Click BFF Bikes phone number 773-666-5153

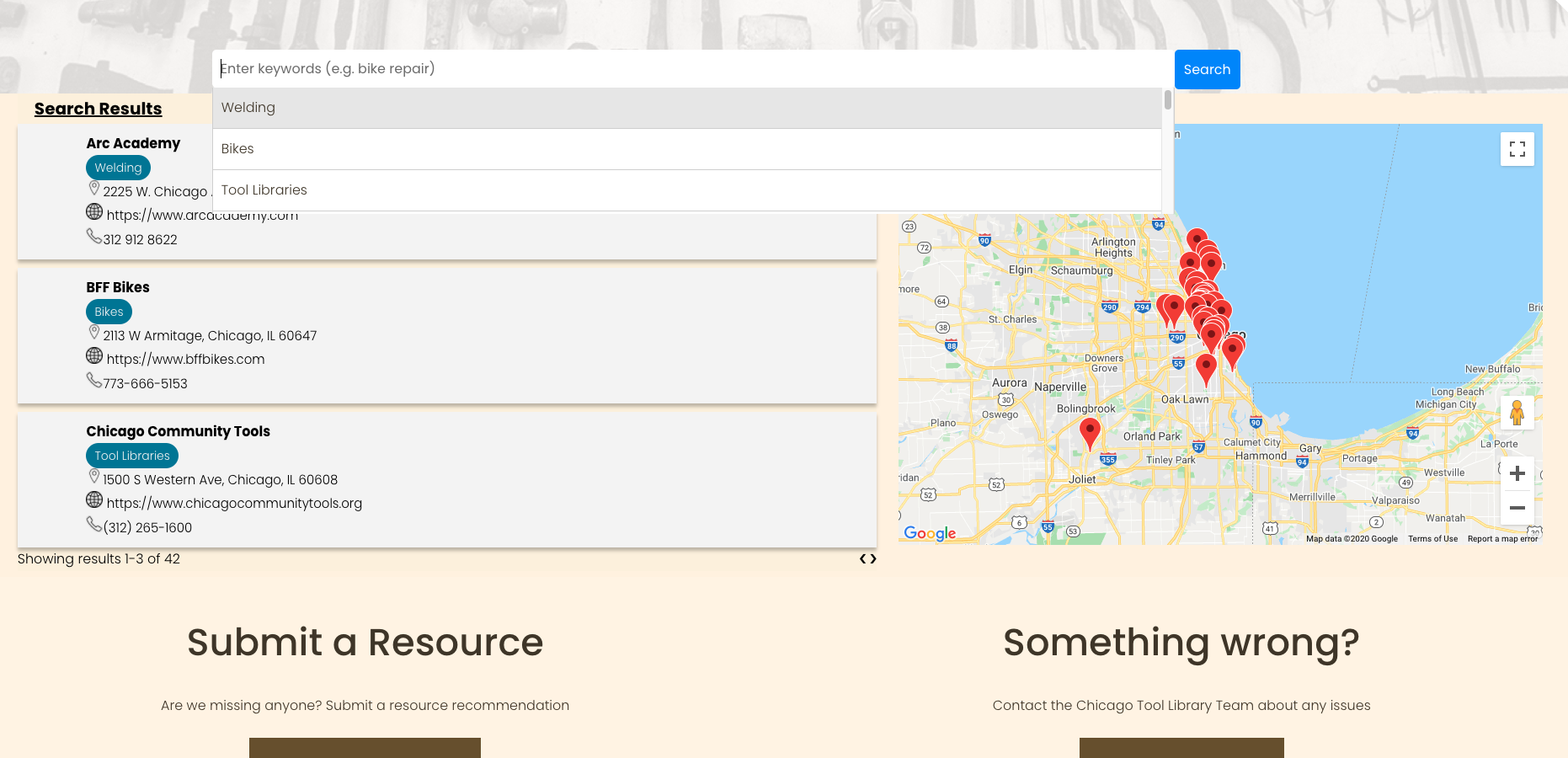pos(145,383)
